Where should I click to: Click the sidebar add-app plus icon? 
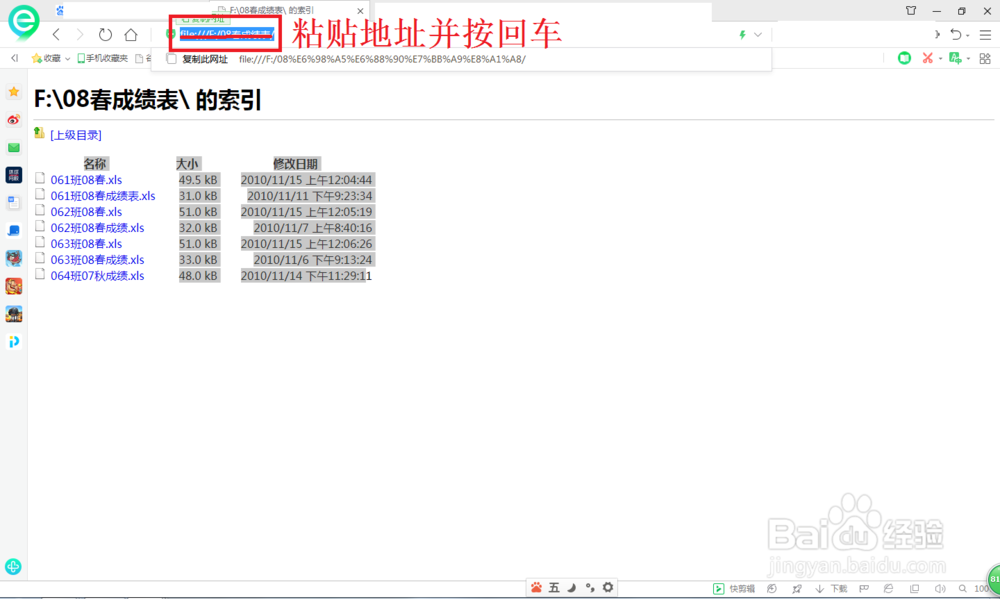pos(13,566)
